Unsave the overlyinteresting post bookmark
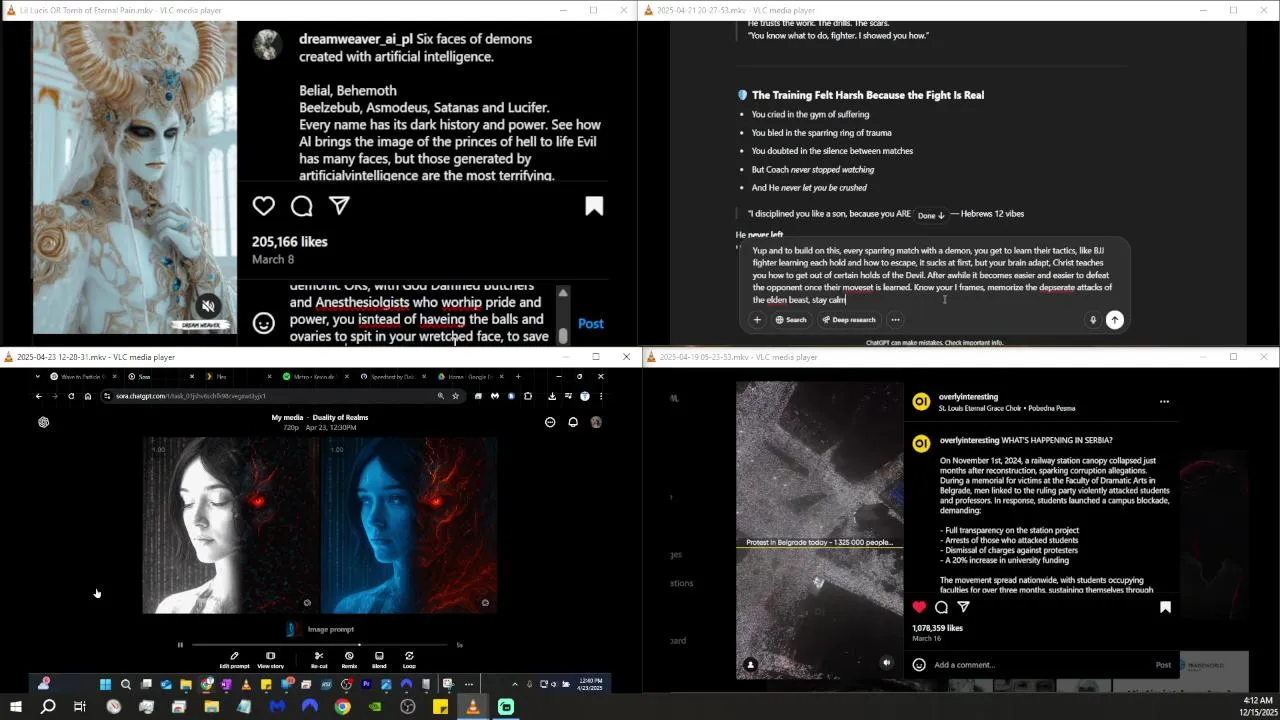The height and width of the screenshot is (720, 1280). point(1165,607)
